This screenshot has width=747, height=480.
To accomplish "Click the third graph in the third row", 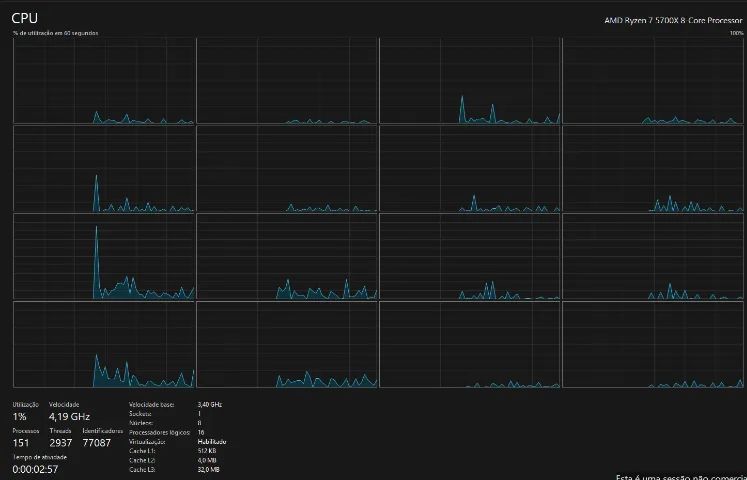I will (470, 257).
